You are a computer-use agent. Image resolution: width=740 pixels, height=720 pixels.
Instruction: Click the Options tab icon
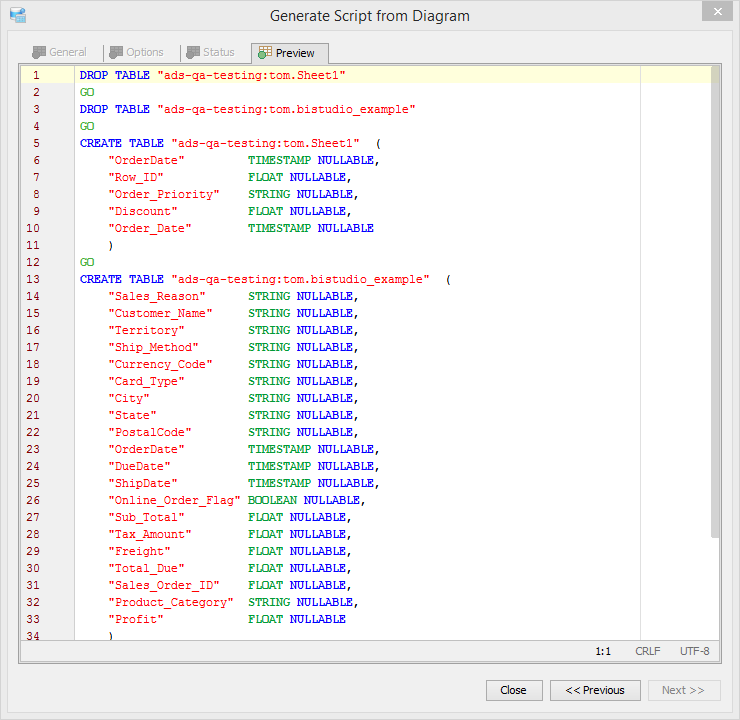[x=116, y=52]
